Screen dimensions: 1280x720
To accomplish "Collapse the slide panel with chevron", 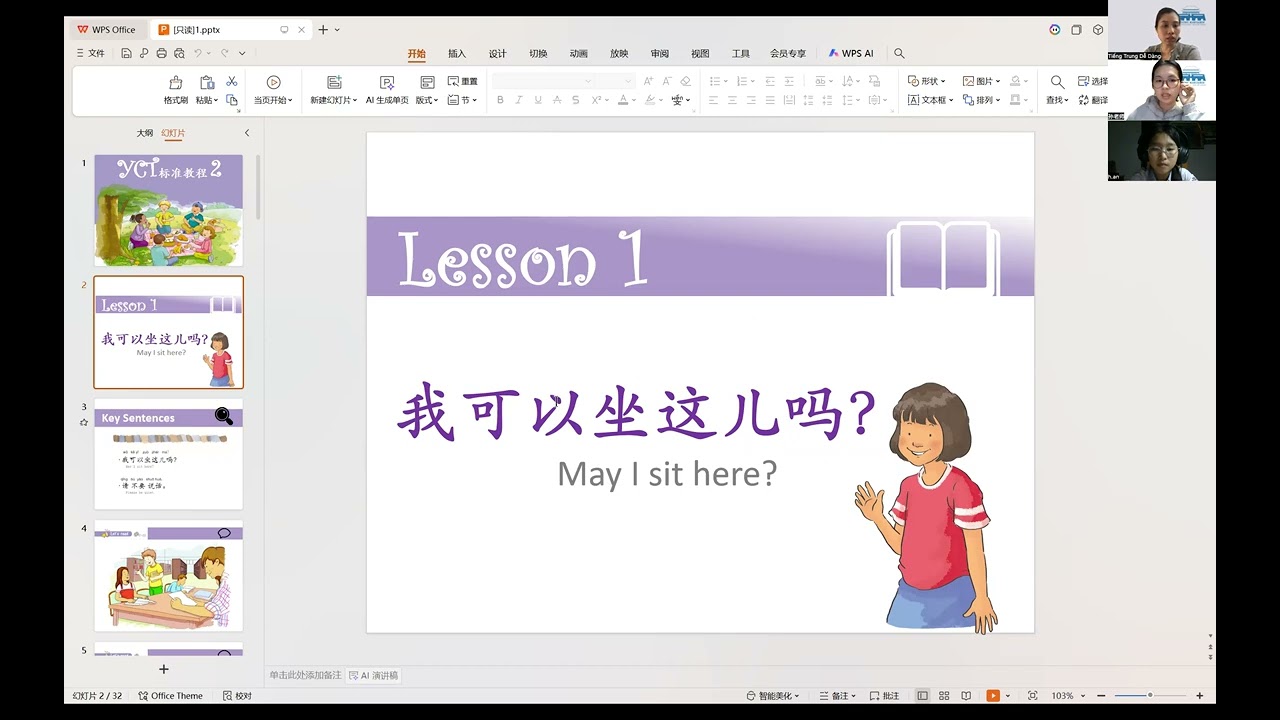I will [247, 133].
